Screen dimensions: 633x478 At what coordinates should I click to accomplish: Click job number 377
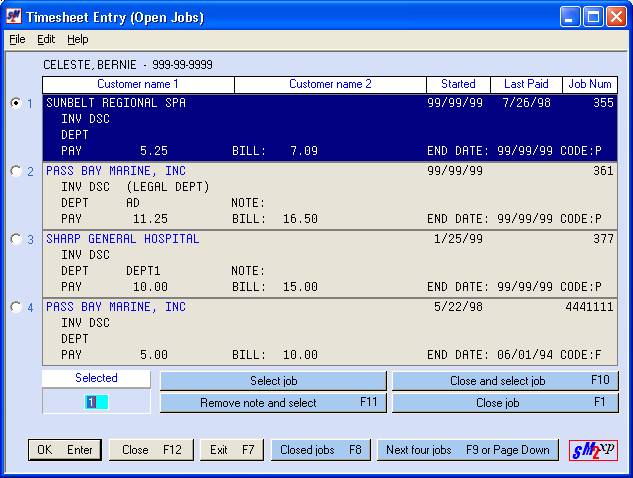coord(603,239)
